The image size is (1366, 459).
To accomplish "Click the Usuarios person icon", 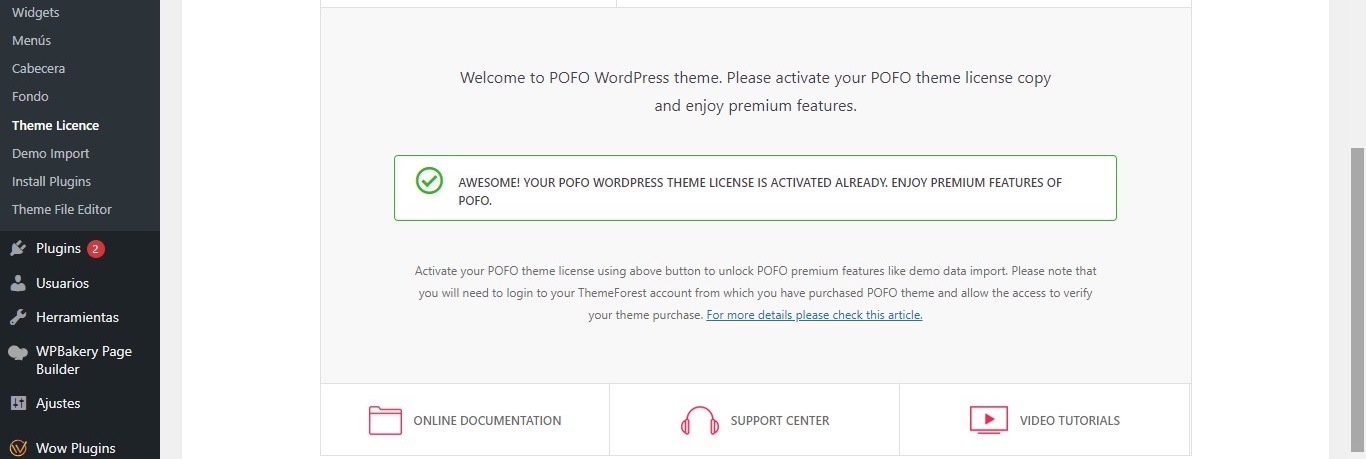I will [18, 283].
